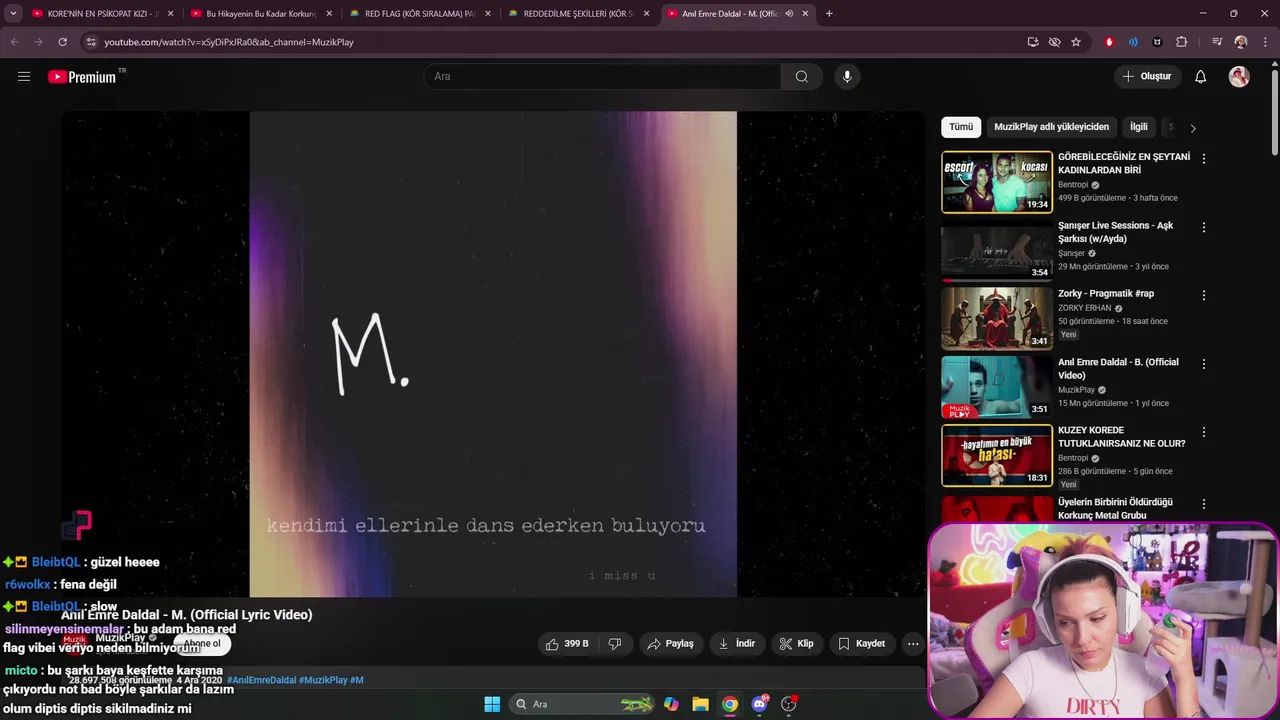1280x720 pixels.
Task: Open the account avatar menu
Action: [x=1239, y=76]
